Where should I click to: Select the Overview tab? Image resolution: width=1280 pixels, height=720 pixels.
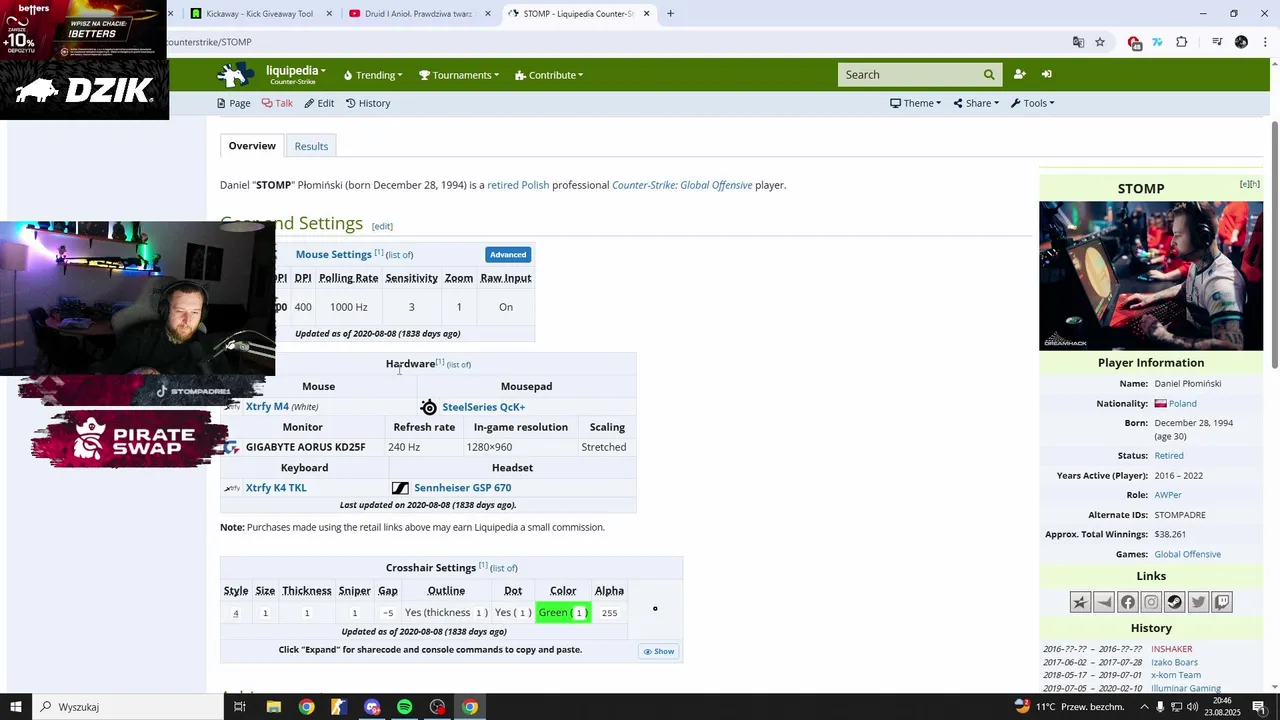click(252, 146)
